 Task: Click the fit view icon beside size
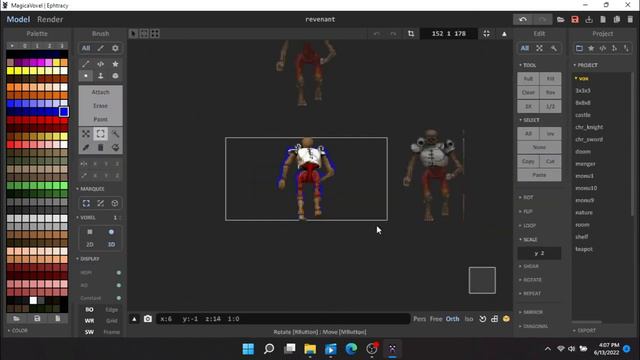pyautogui.click(x=487, y=33)
